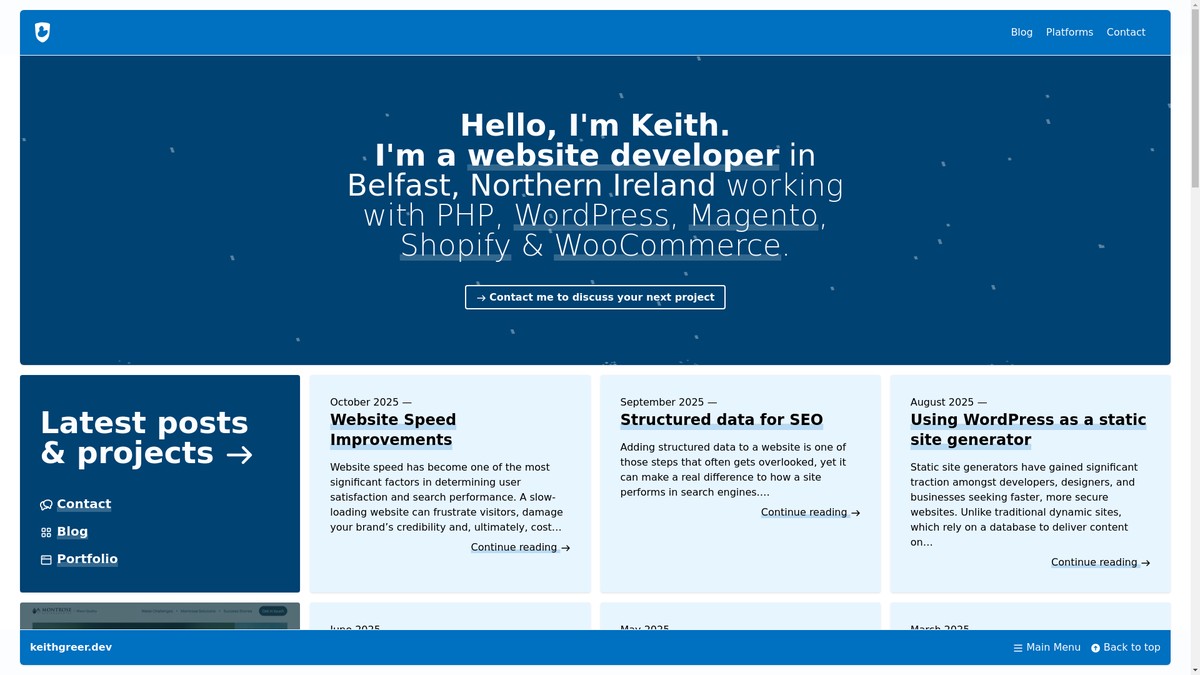Follow the WooCommerce link in the hero text
The width and height of the screenshot is (1200, 675).
pyautogui.click(x=667, y=246)
